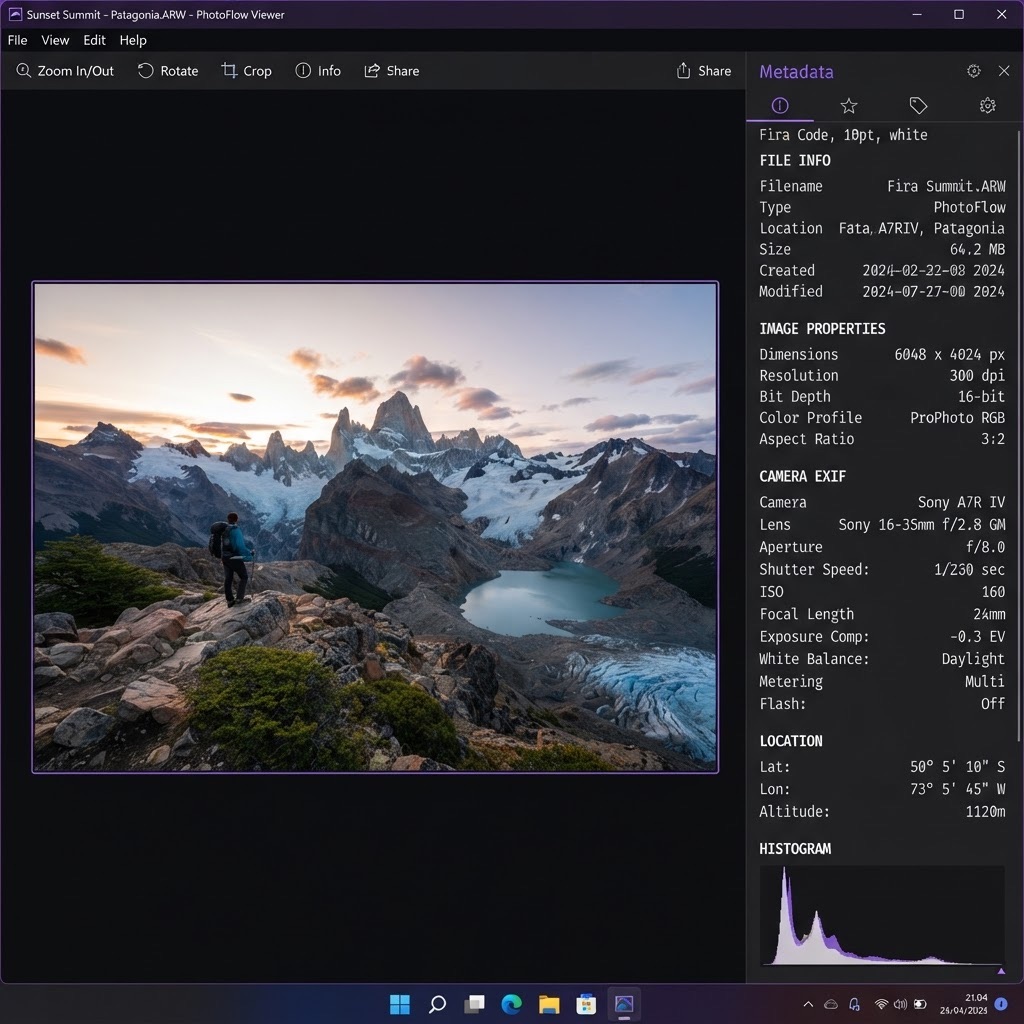Click the Bit Depth value 16-bit
Viewport: 1024px width, 1024px height.
coord(982,396)
